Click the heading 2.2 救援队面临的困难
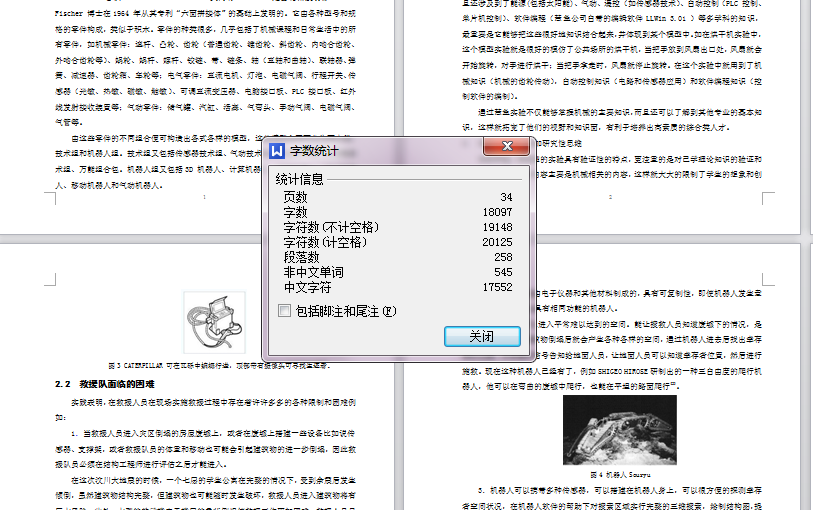 coord(105,384)
